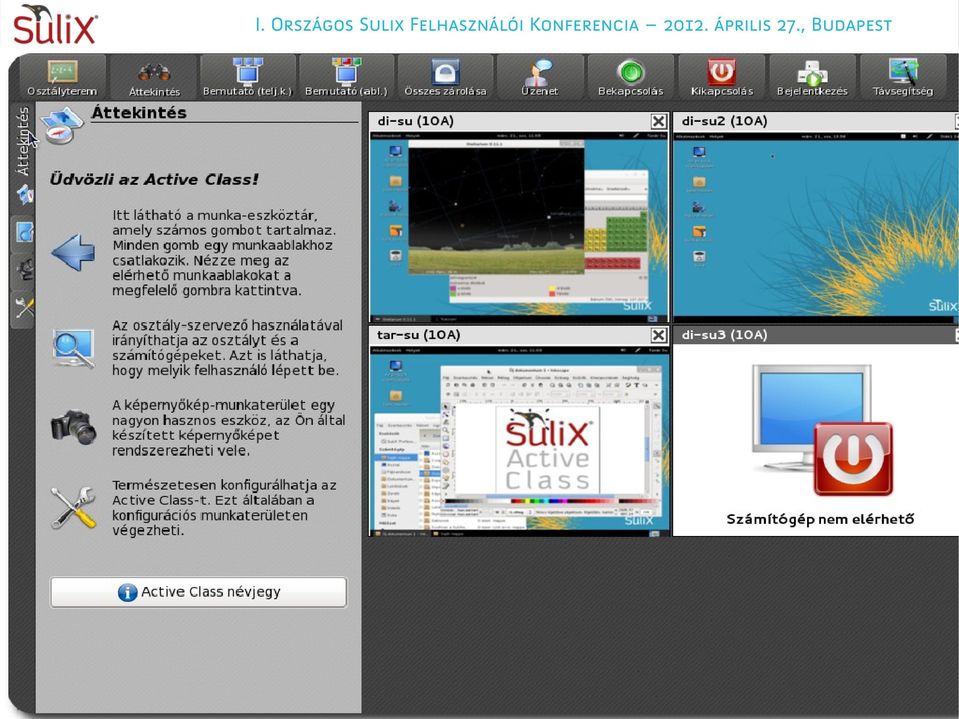Click the wrench and screwdriver icon
This screenshot has height=719, width=959.
[x=73, y=507]
